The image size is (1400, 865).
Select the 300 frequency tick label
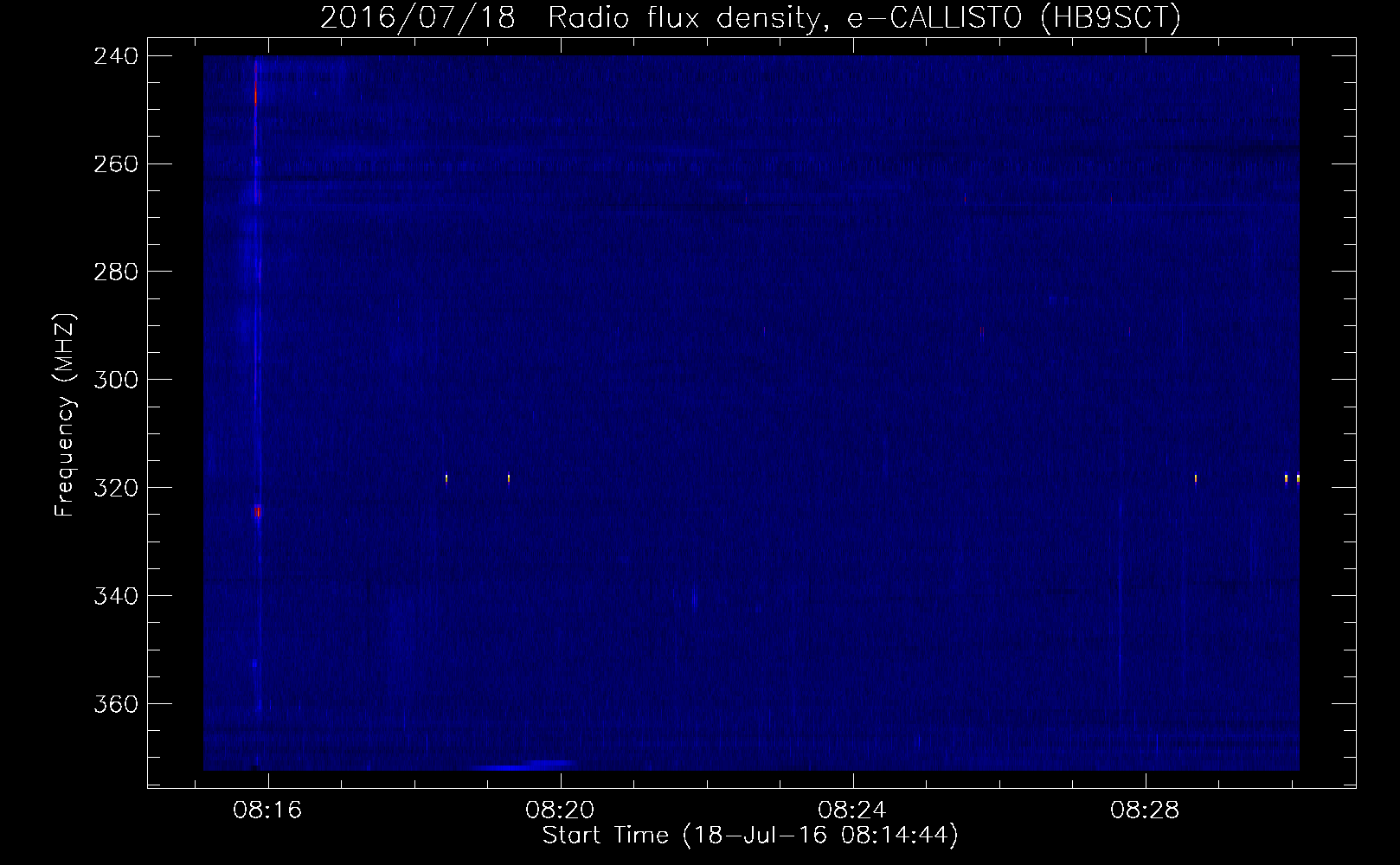coord(116,381)
